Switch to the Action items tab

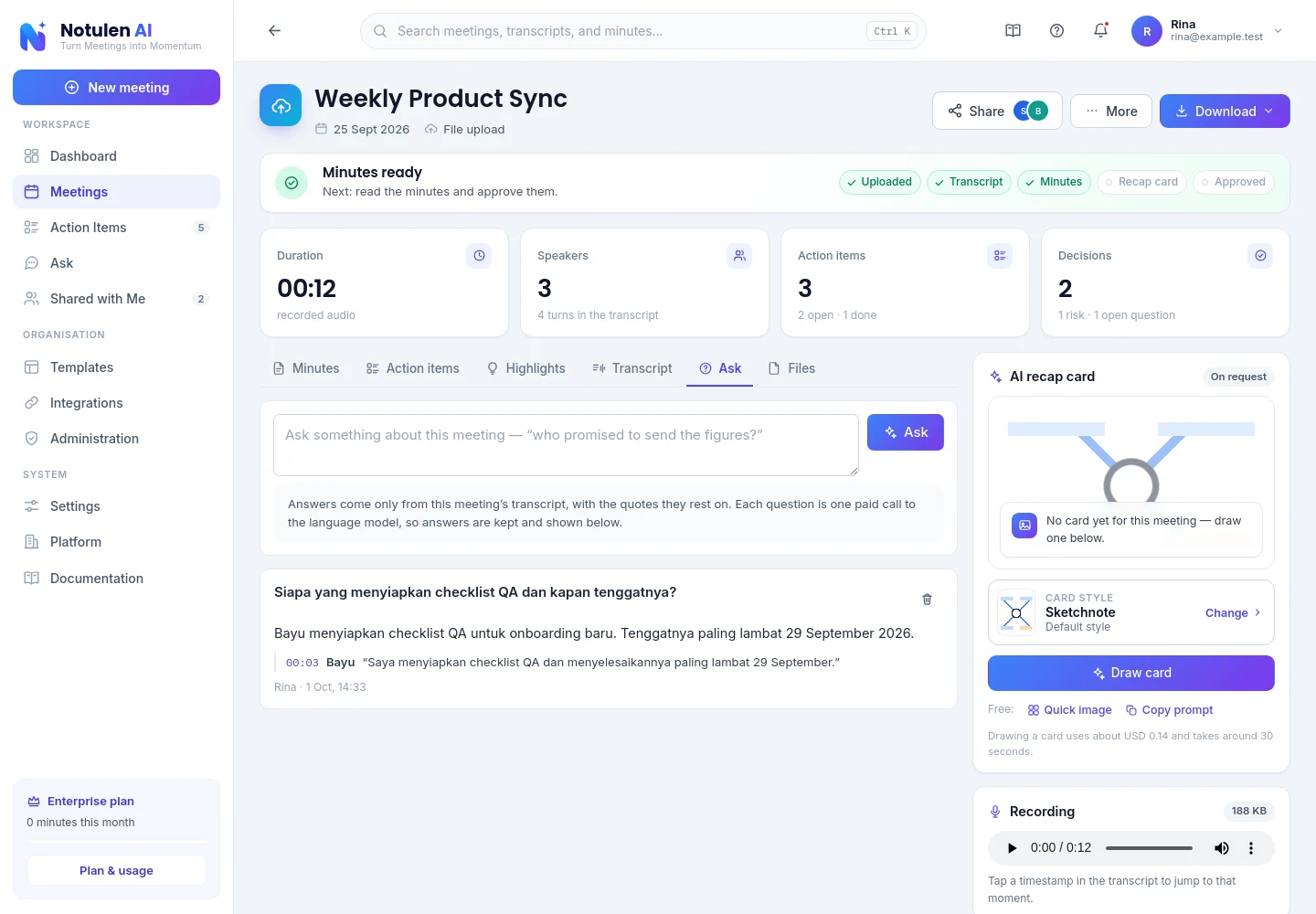coord(413,368)
